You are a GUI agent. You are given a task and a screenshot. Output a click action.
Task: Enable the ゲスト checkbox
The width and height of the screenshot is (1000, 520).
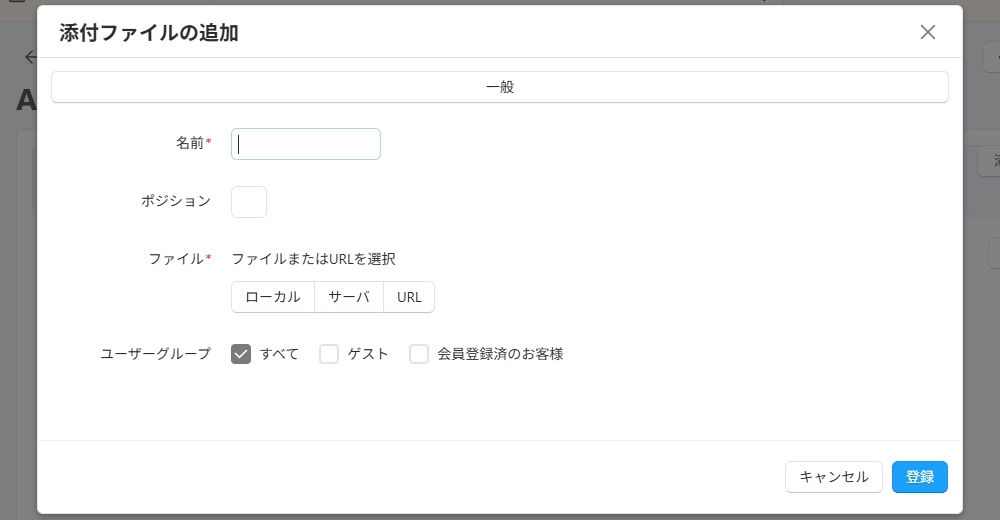coord(329,354)
